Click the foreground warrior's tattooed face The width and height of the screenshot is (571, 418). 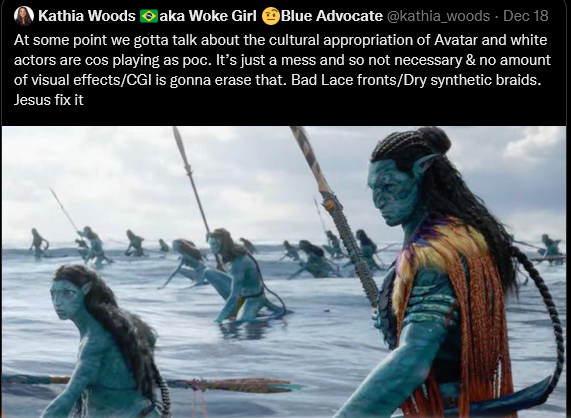[x=393, y=193]
